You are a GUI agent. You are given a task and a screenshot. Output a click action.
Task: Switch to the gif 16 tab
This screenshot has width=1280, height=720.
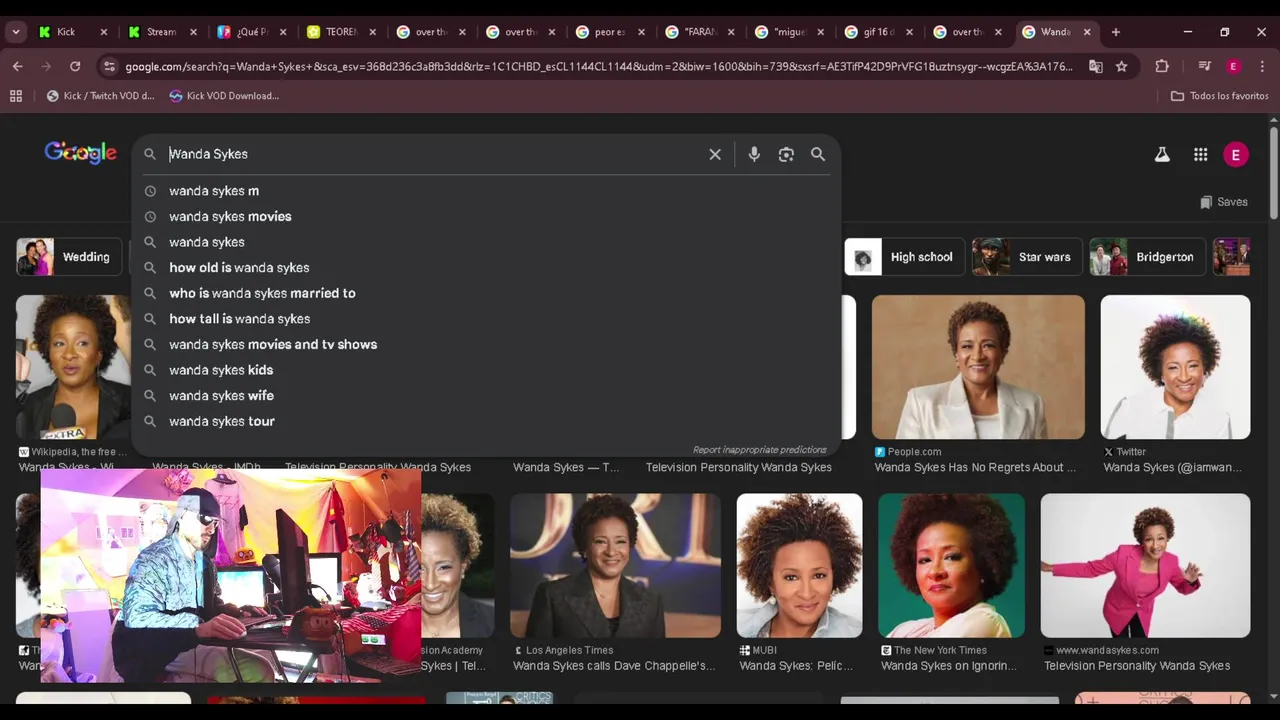(879, 32)
